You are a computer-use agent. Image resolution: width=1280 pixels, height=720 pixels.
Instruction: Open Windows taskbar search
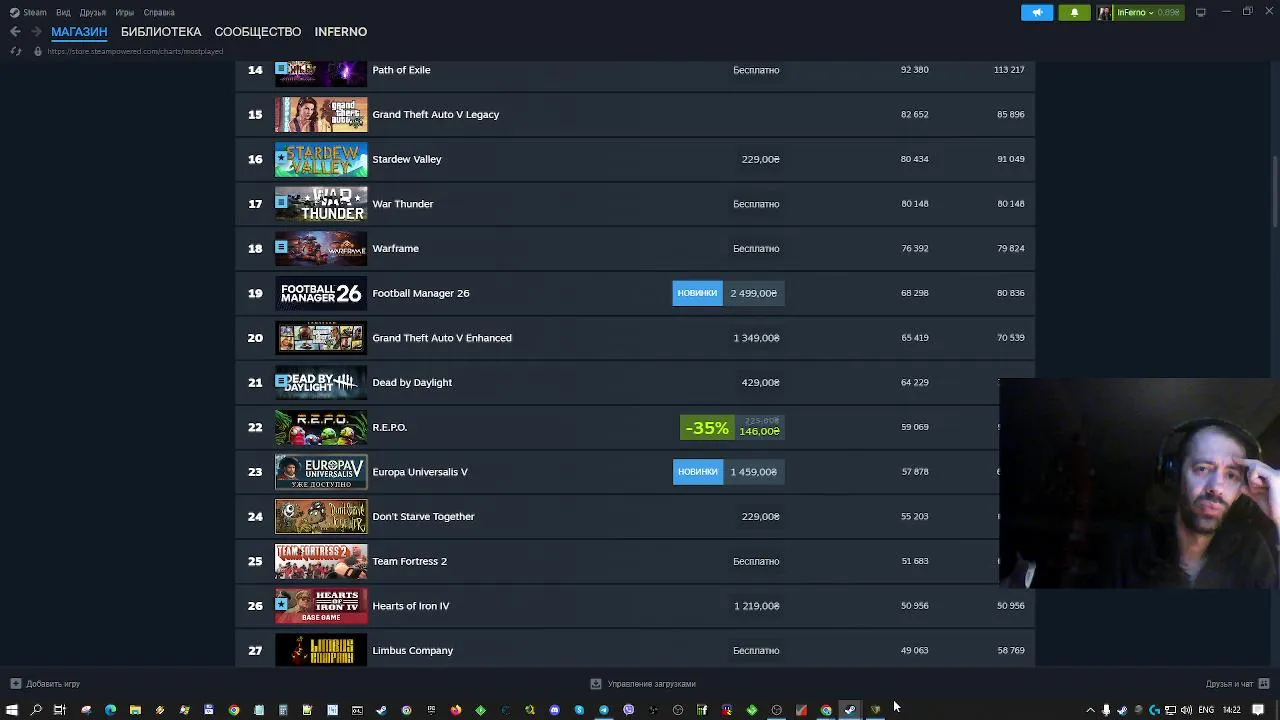[x=36, y=710]
